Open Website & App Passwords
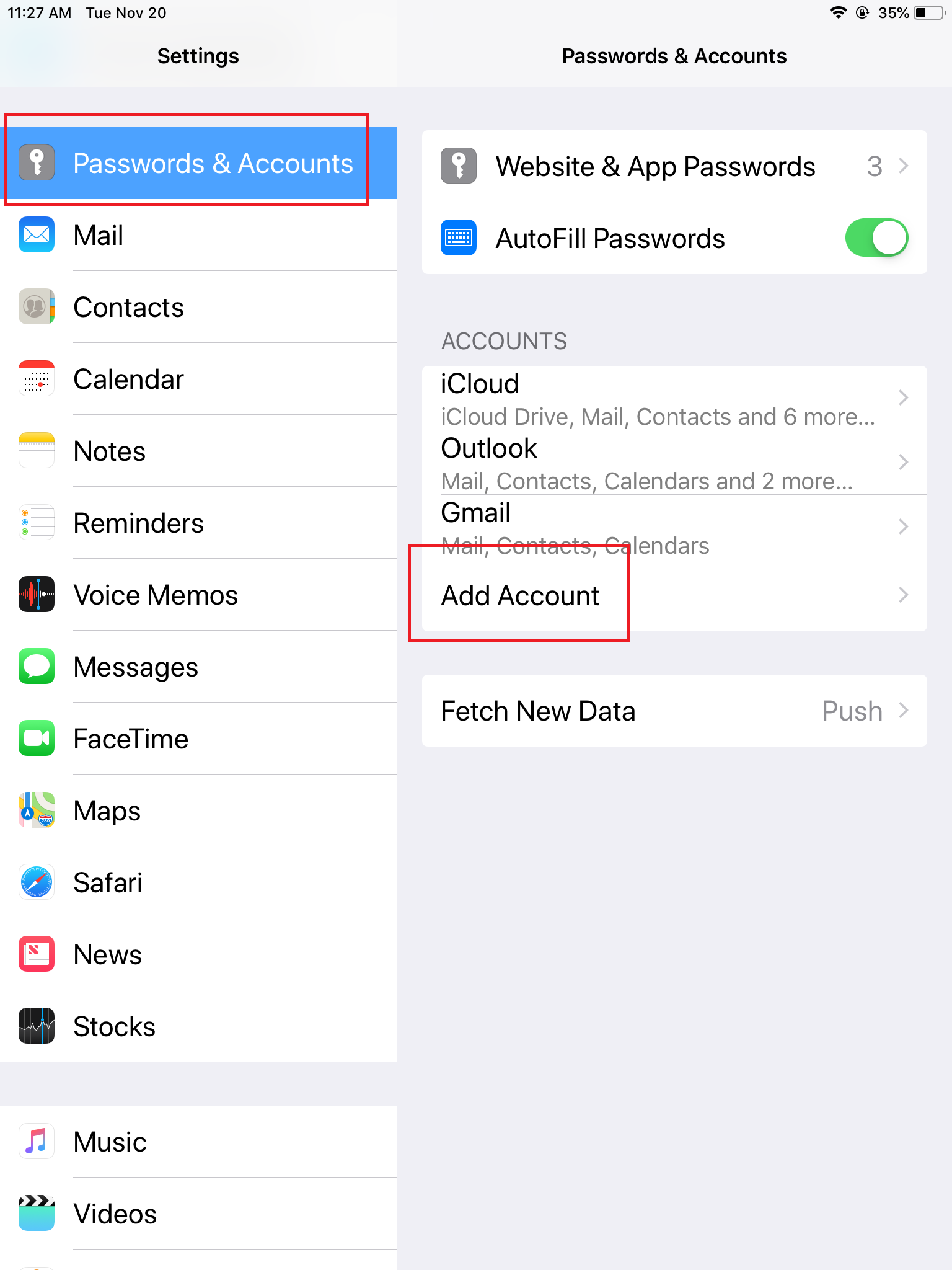952x1270 pixels. coord(674,166)
